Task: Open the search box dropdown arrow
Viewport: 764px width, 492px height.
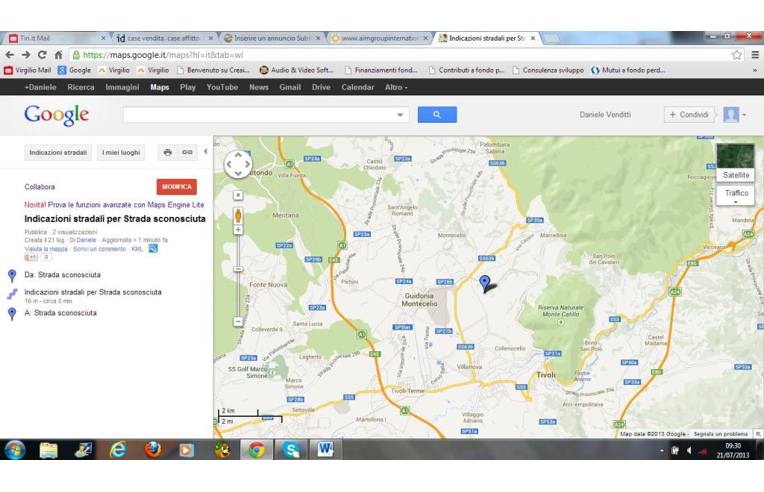Action: tap(401, 115)
